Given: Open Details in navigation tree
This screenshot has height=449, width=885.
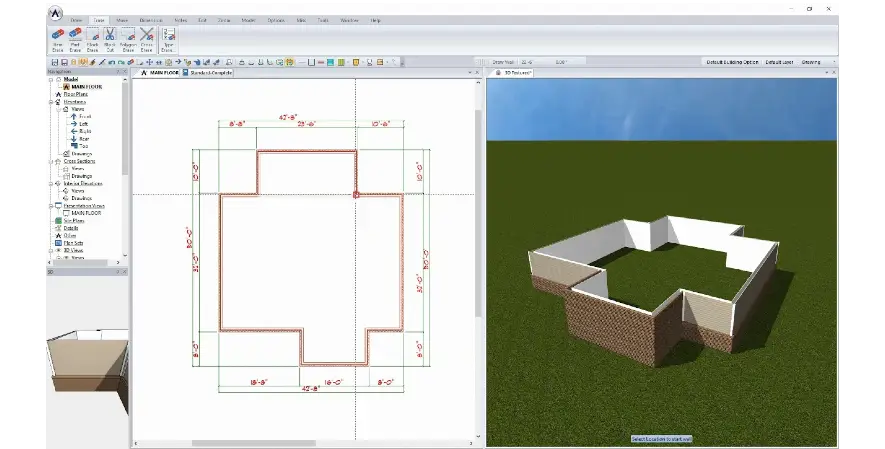Looking at the screenshot, I should pyautogui.click(x=71, y=228).
